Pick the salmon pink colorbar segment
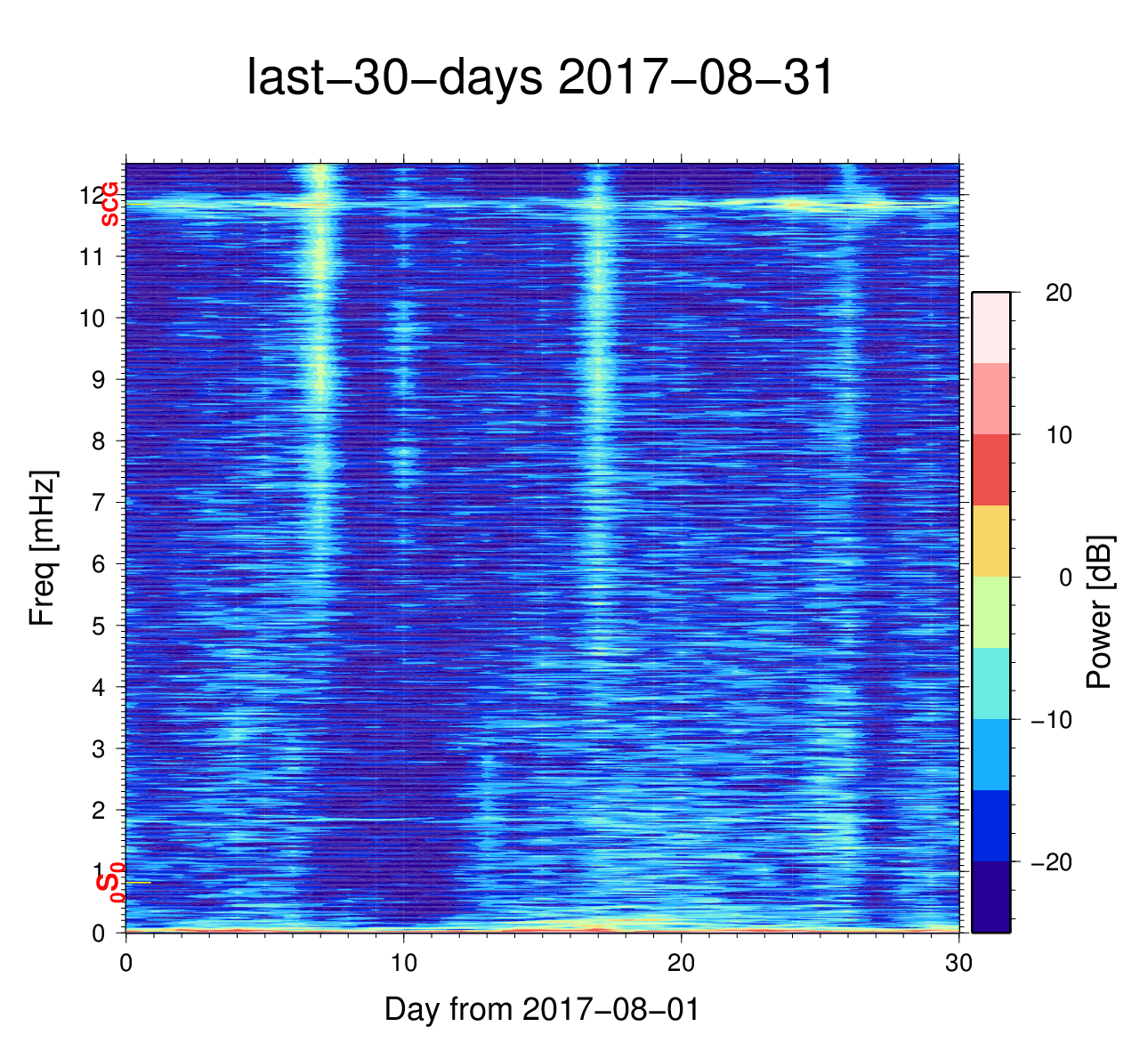 click(990, 399)
